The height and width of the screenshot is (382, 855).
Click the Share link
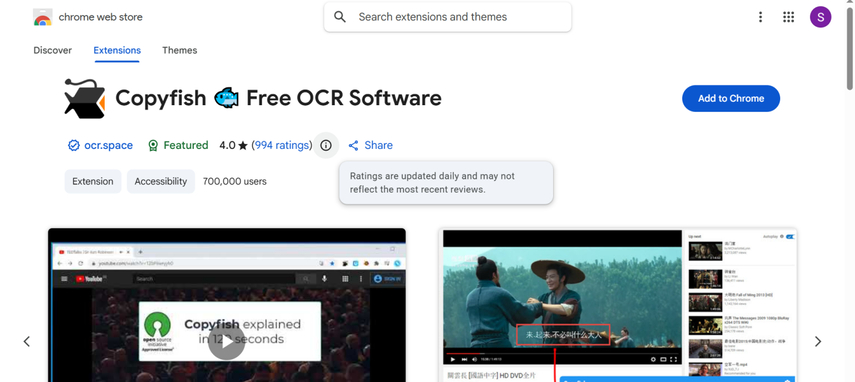(x=371, y=145)
